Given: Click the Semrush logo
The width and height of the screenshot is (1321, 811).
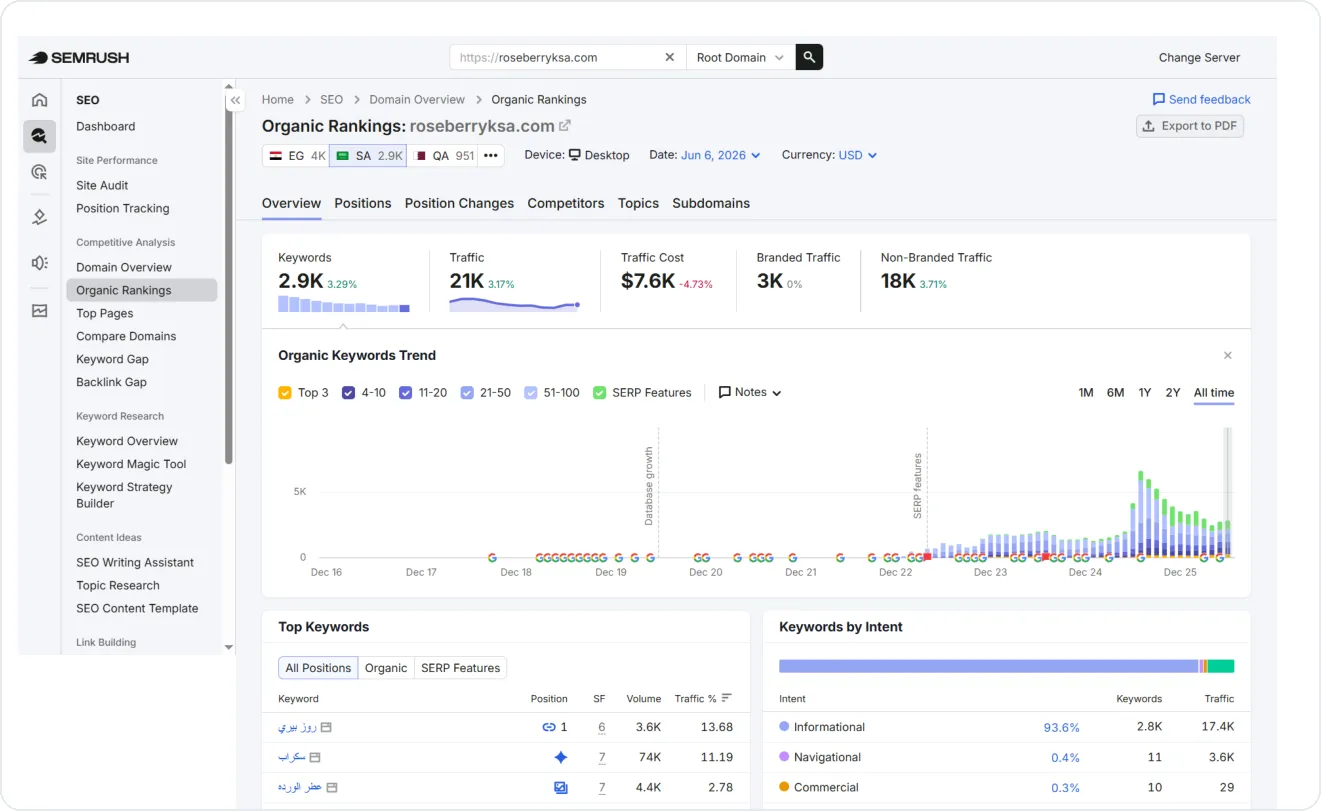Looking at the screenshot, I should tap(79, 58).
